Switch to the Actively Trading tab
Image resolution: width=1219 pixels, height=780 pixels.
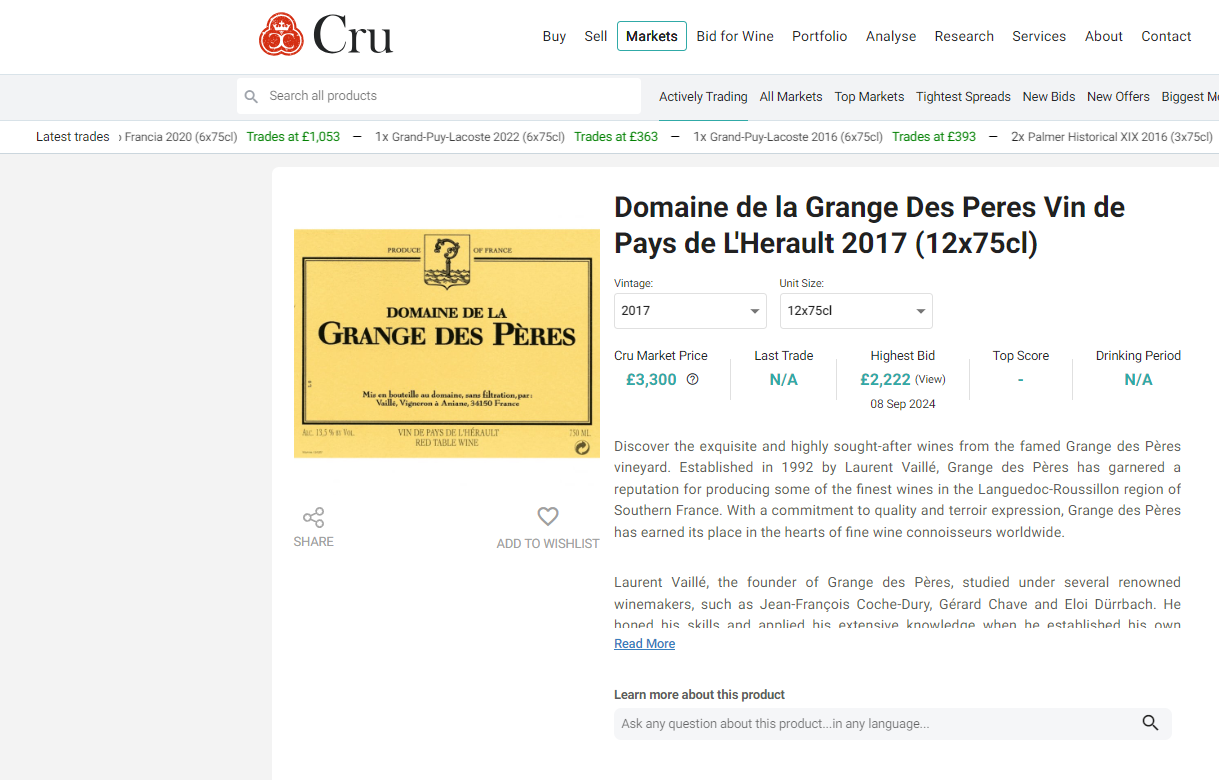[703, 97]
